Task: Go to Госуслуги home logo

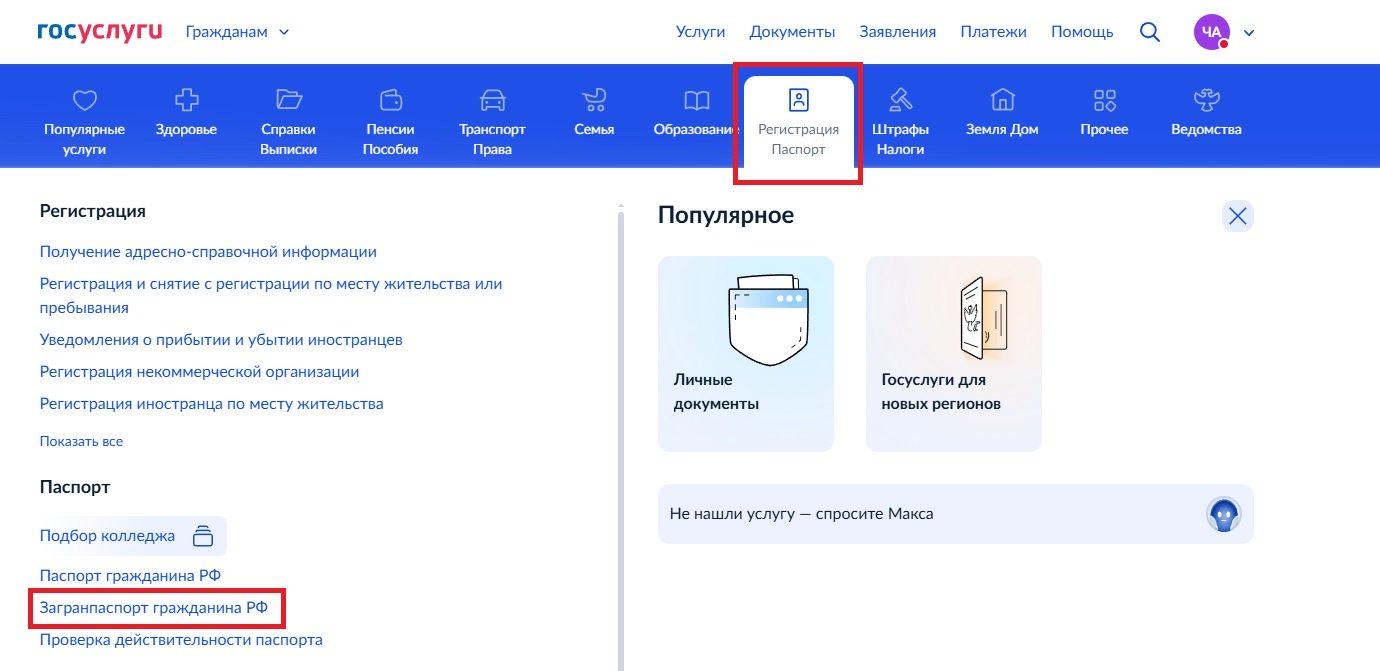Action: pos(99,31)
